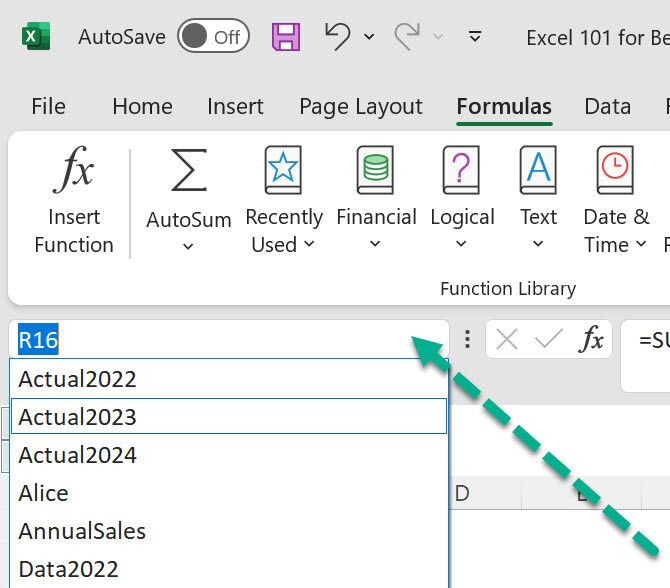Switch to the Home tab
670x588 pixels.
point(142,106)
